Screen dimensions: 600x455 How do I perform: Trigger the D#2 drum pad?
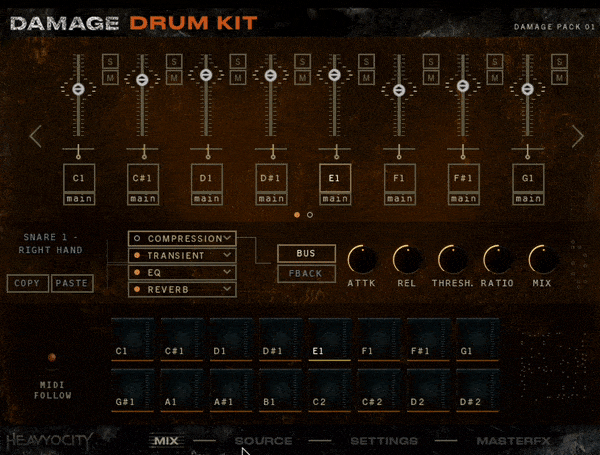click(x=478, y=390)
